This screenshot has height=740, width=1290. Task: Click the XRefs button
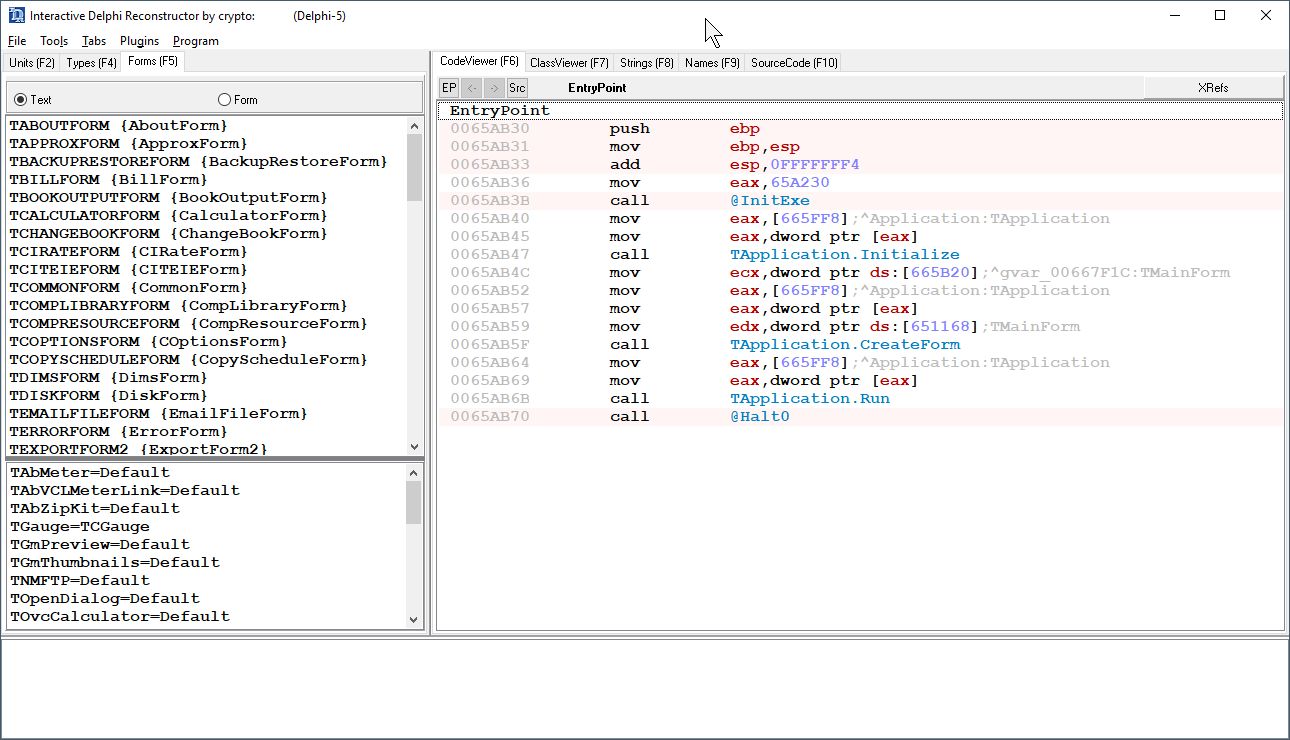(x=1213, y=87)
